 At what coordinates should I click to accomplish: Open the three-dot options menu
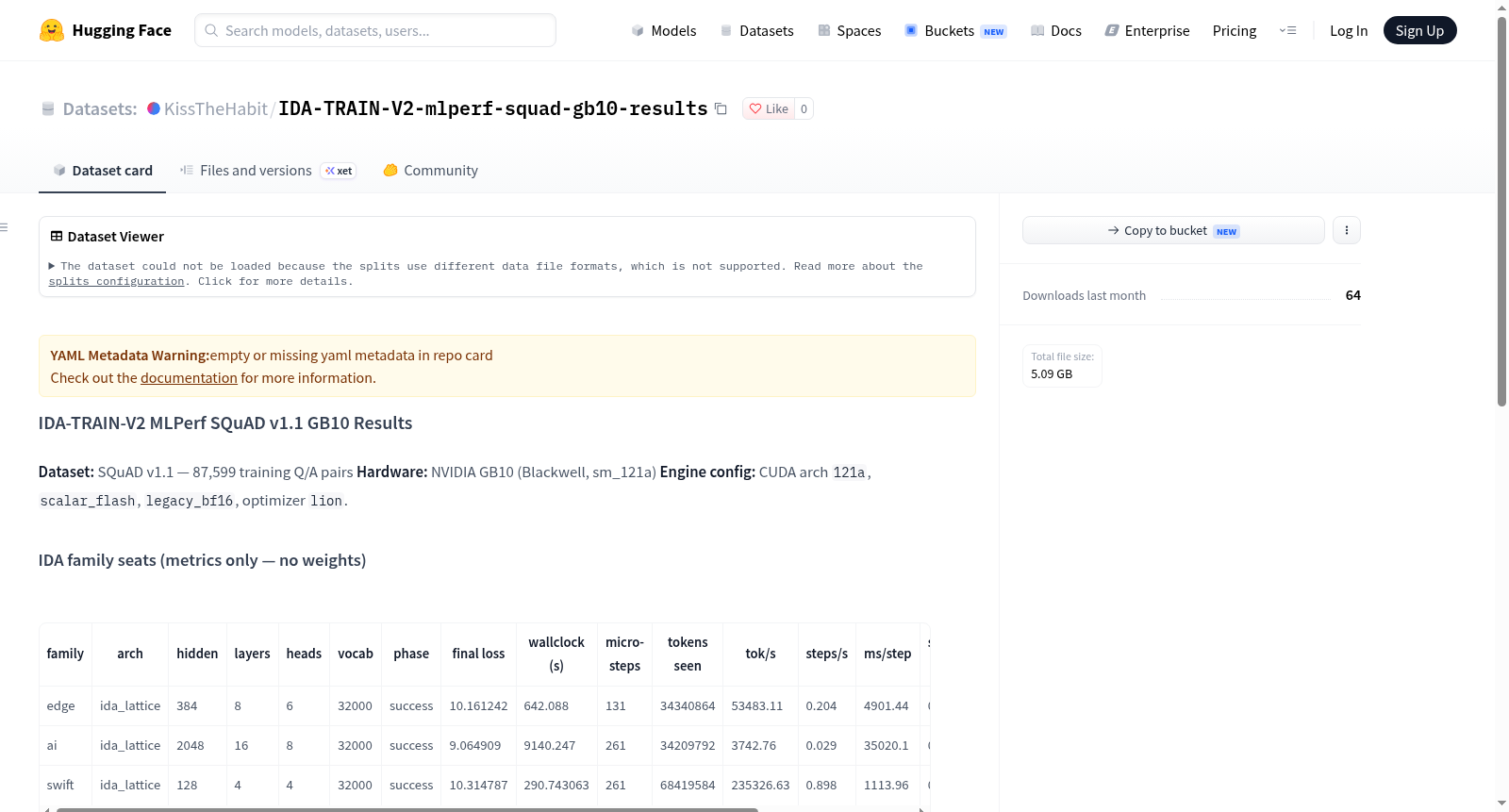(1347, 230)
